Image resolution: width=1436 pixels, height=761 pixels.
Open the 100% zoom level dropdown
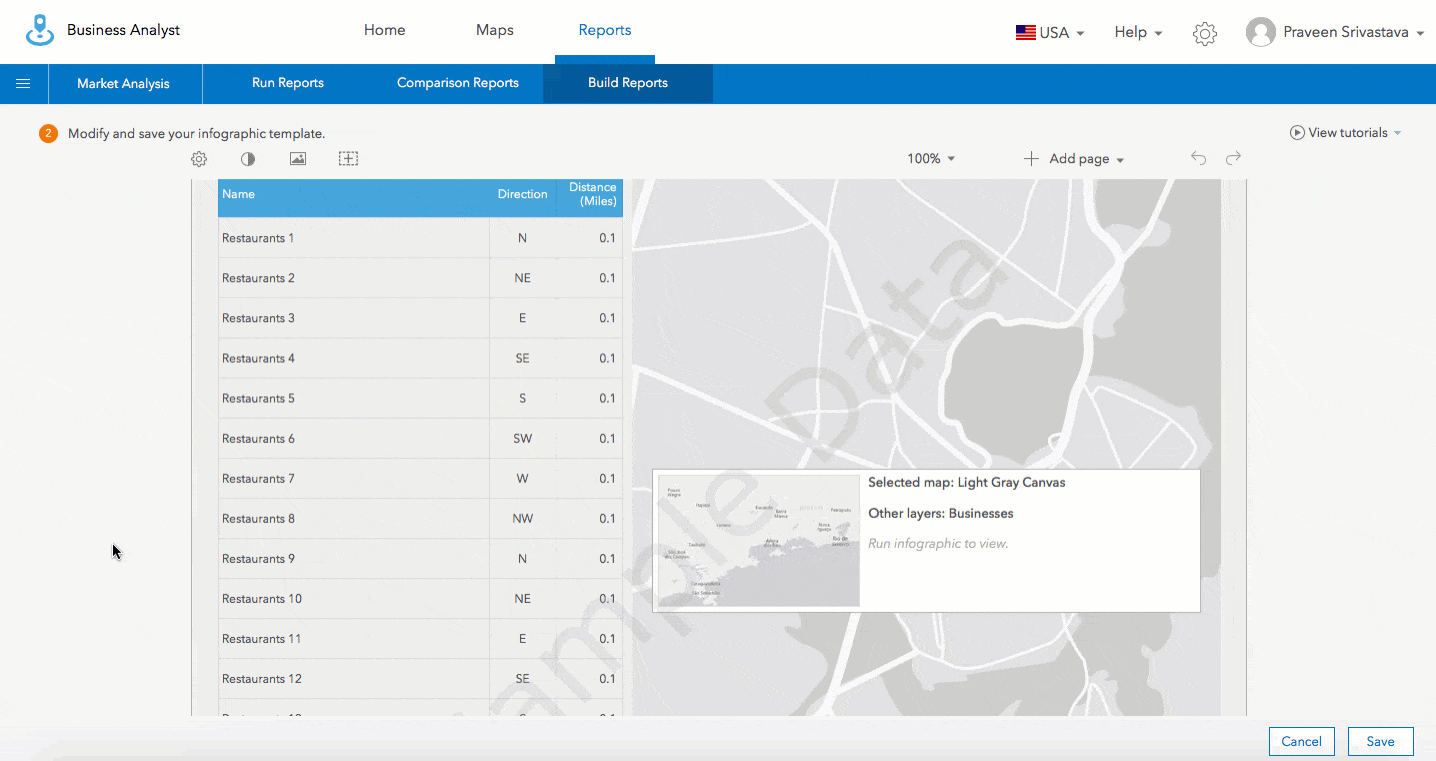point(931,159)
